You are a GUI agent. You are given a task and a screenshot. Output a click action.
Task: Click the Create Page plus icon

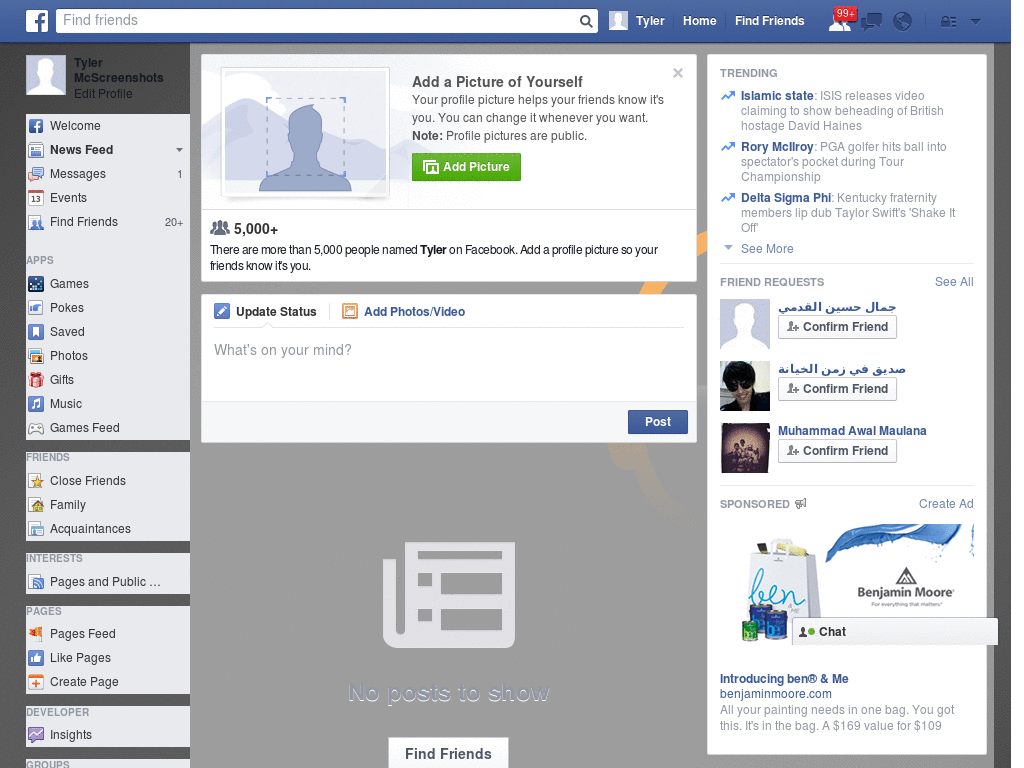coord(36,682)
